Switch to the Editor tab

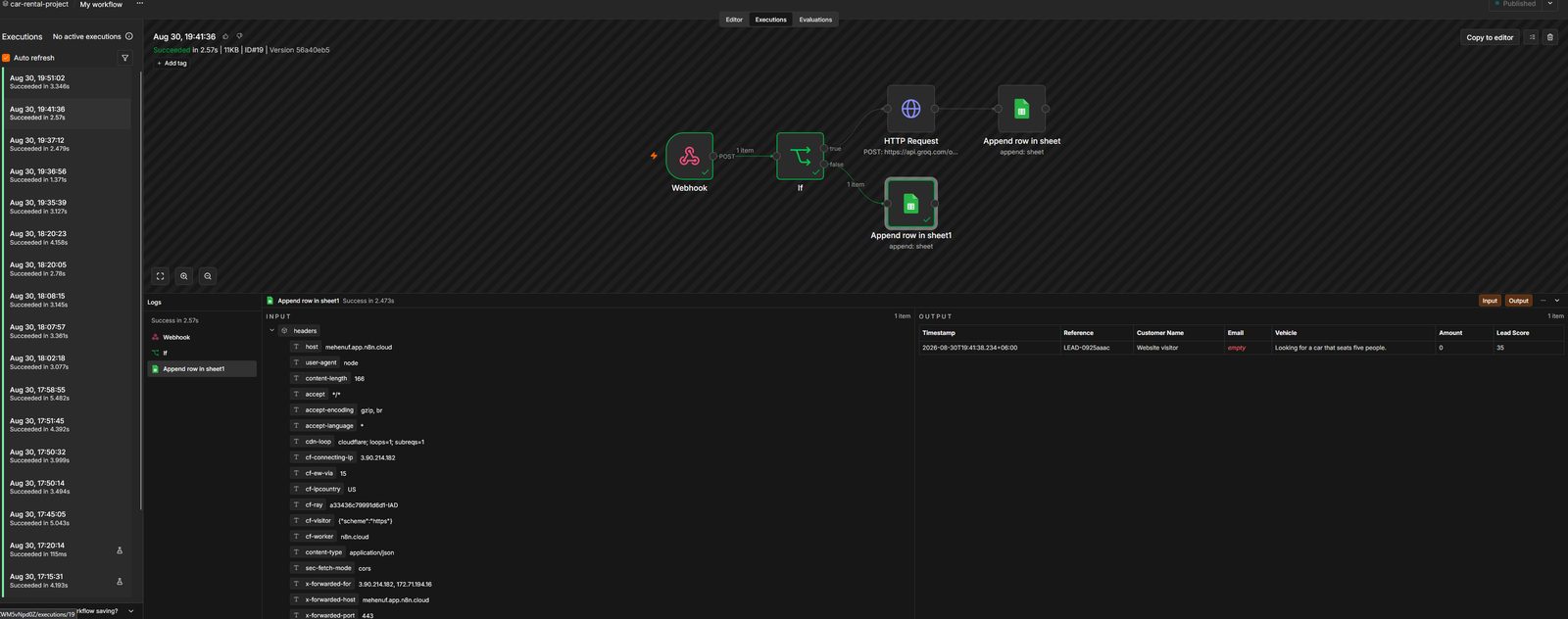[x=734, y=20]
